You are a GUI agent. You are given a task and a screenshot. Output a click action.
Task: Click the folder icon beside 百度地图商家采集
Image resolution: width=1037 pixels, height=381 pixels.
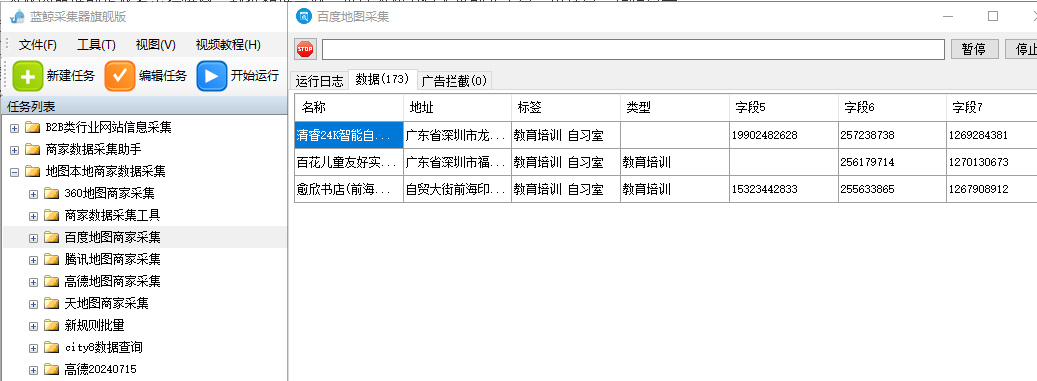click(x=52, y=237)
